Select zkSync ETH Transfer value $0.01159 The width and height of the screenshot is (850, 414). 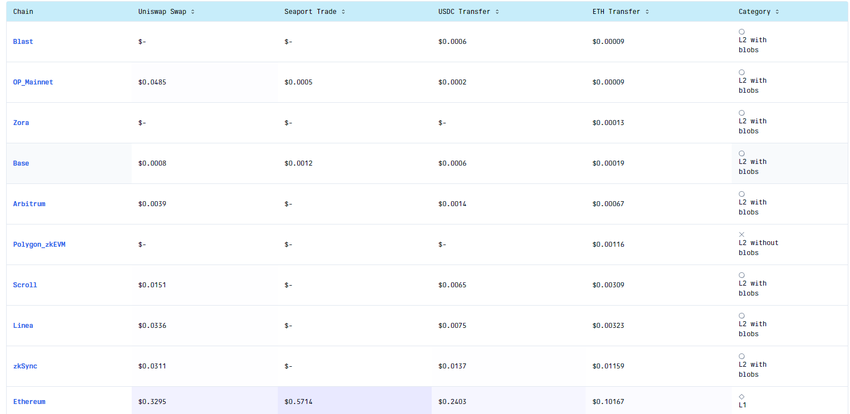(608, 366)
